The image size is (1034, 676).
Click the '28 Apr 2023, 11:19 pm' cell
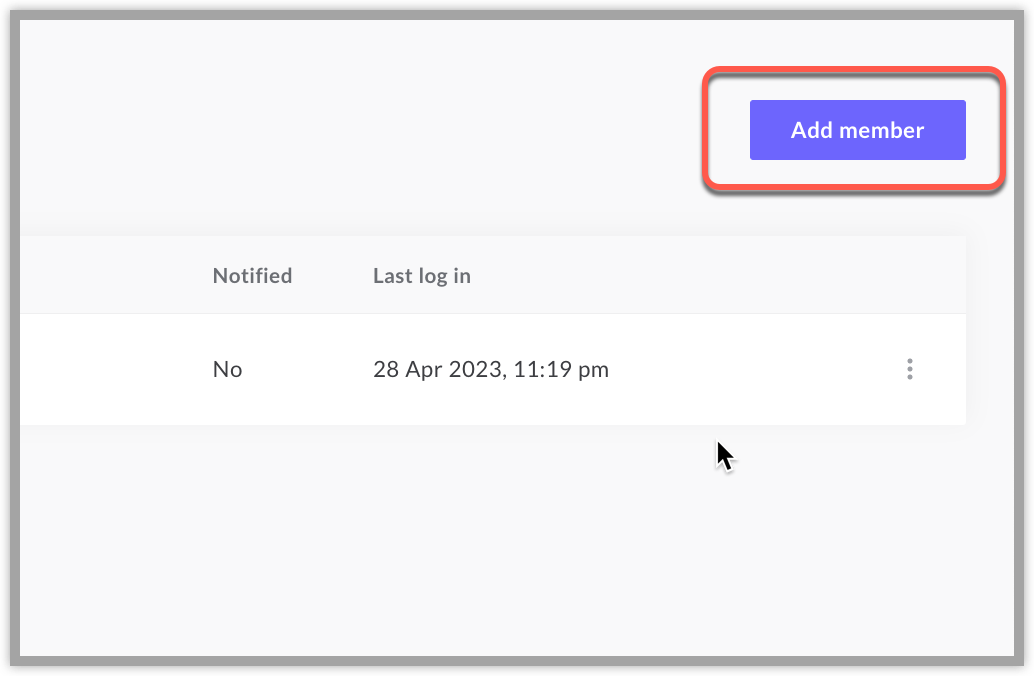pos(491,369)
